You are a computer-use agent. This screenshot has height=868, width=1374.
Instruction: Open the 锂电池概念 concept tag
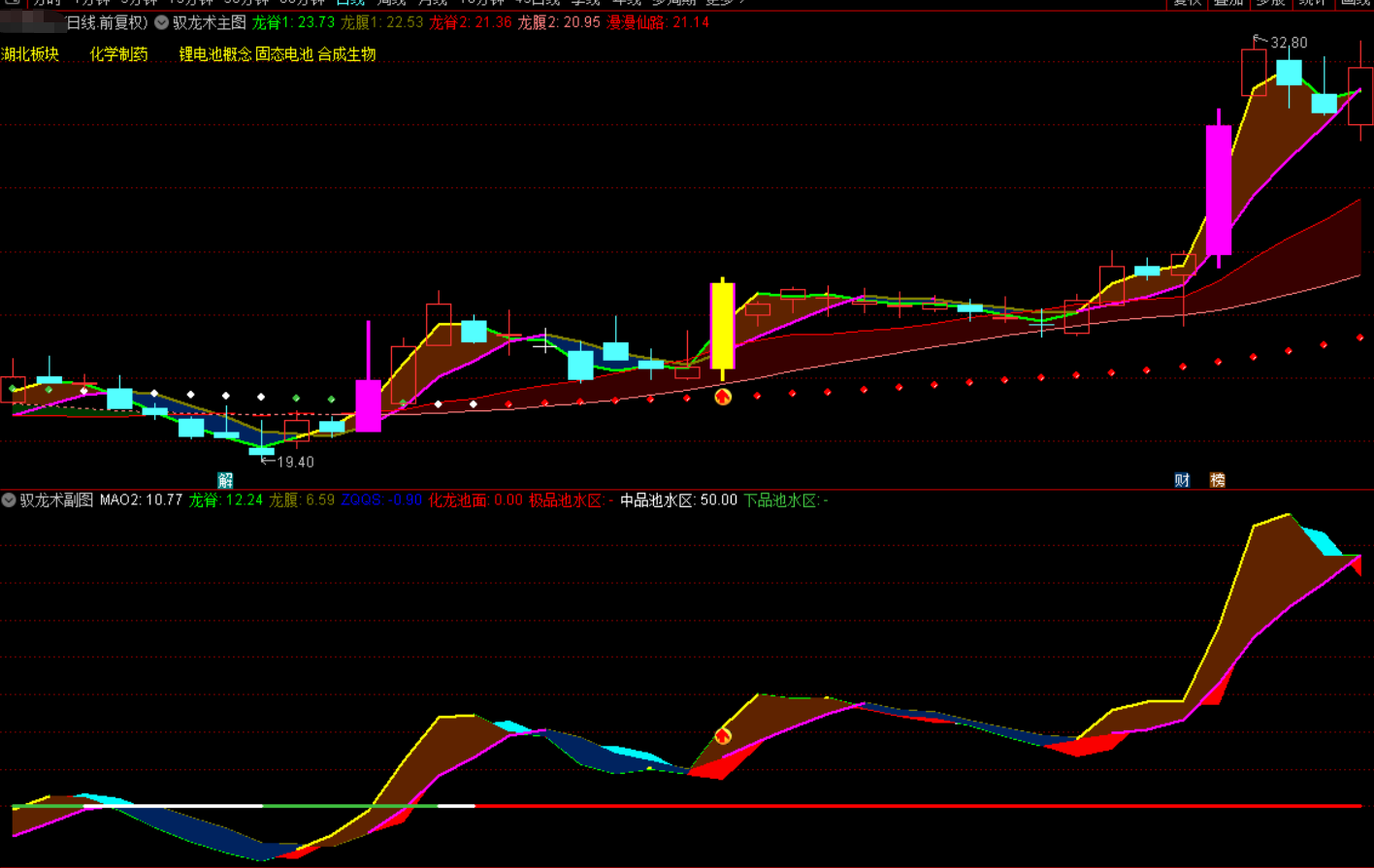pos(214,54)
